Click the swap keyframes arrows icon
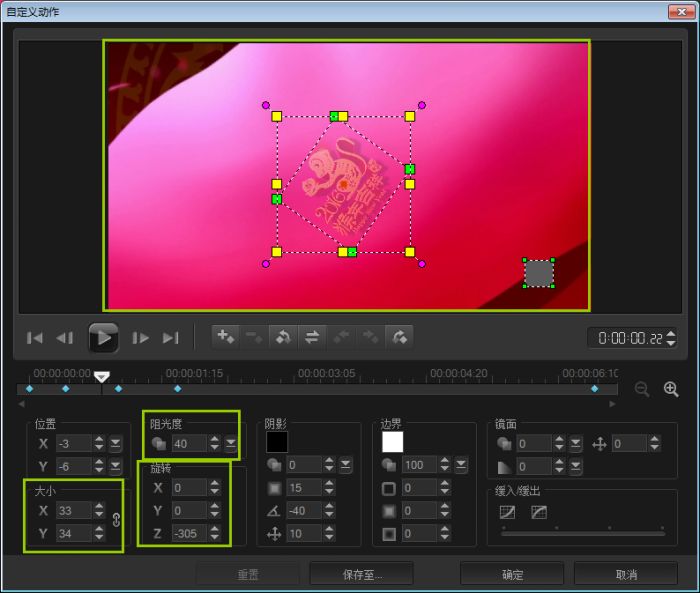Viewport: 700px width, 593px height. tap(312, 337)
